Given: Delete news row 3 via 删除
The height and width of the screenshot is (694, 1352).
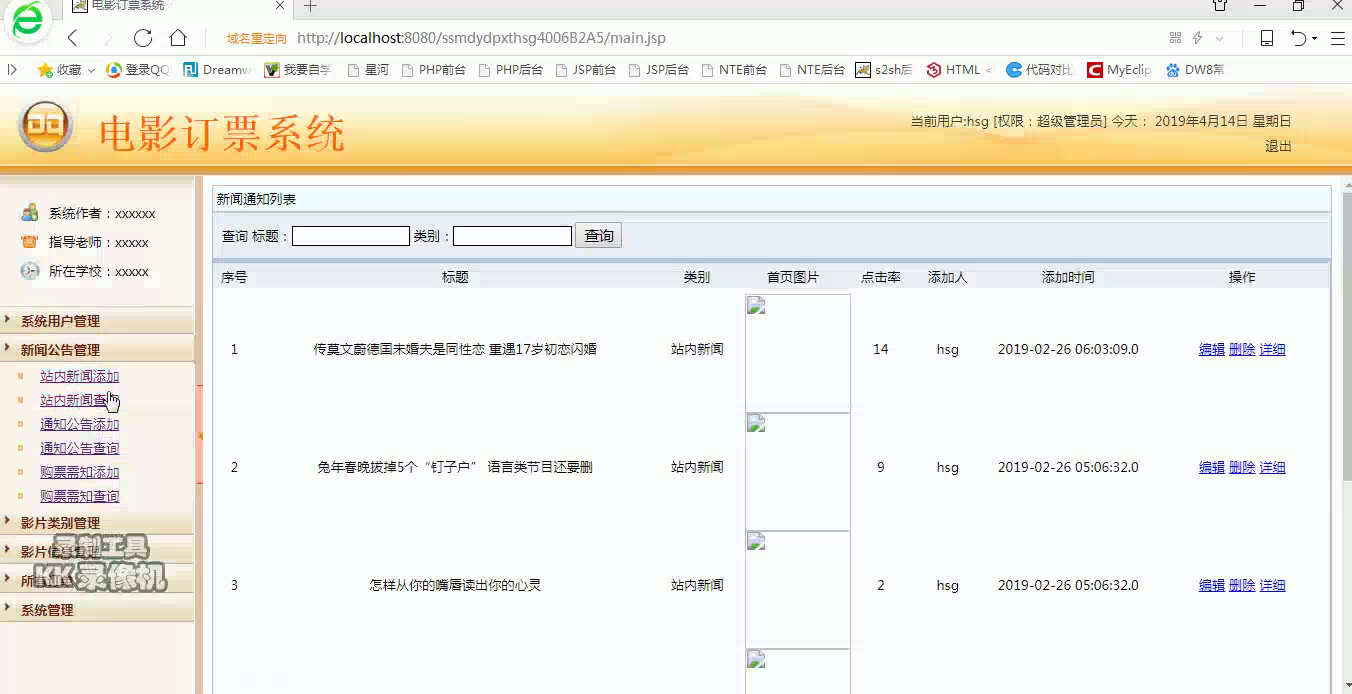Looking at the screenshot, I should point(1242,585).
